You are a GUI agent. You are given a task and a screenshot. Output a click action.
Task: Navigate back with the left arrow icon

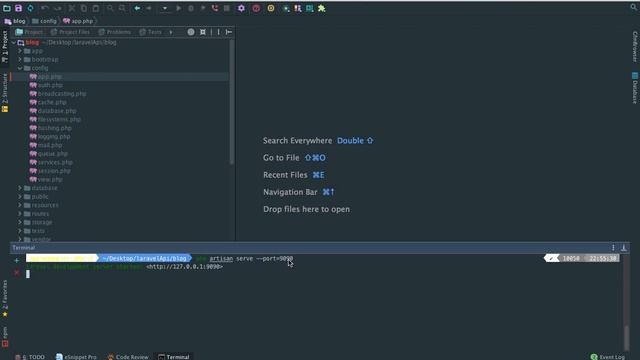(137, 8)
